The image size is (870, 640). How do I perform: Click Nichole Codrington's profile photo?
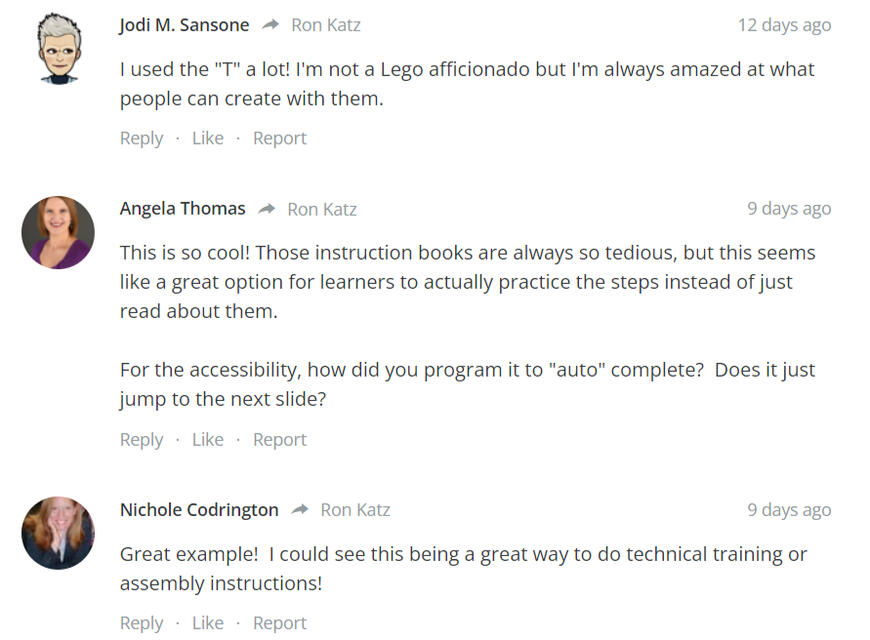click(58, 533)
